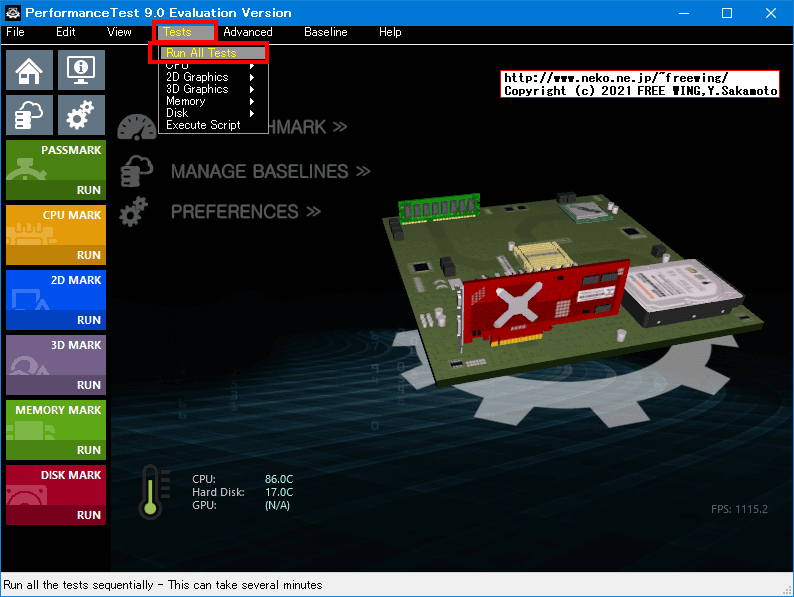This screenshot has height=597, width=794.
Task: Choose Execute Script from Tests menu
Action: click(x=203, y=125)
